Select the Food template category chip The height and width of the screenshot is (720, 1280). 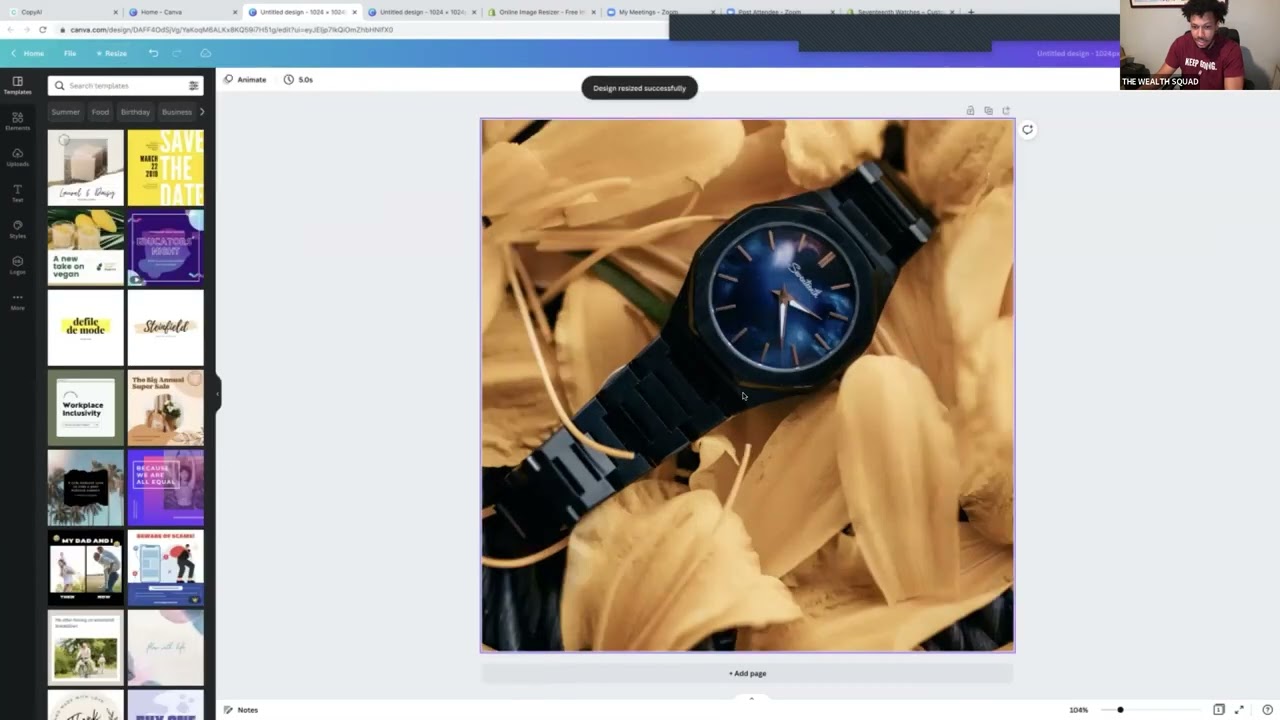(x=100, y=112)
